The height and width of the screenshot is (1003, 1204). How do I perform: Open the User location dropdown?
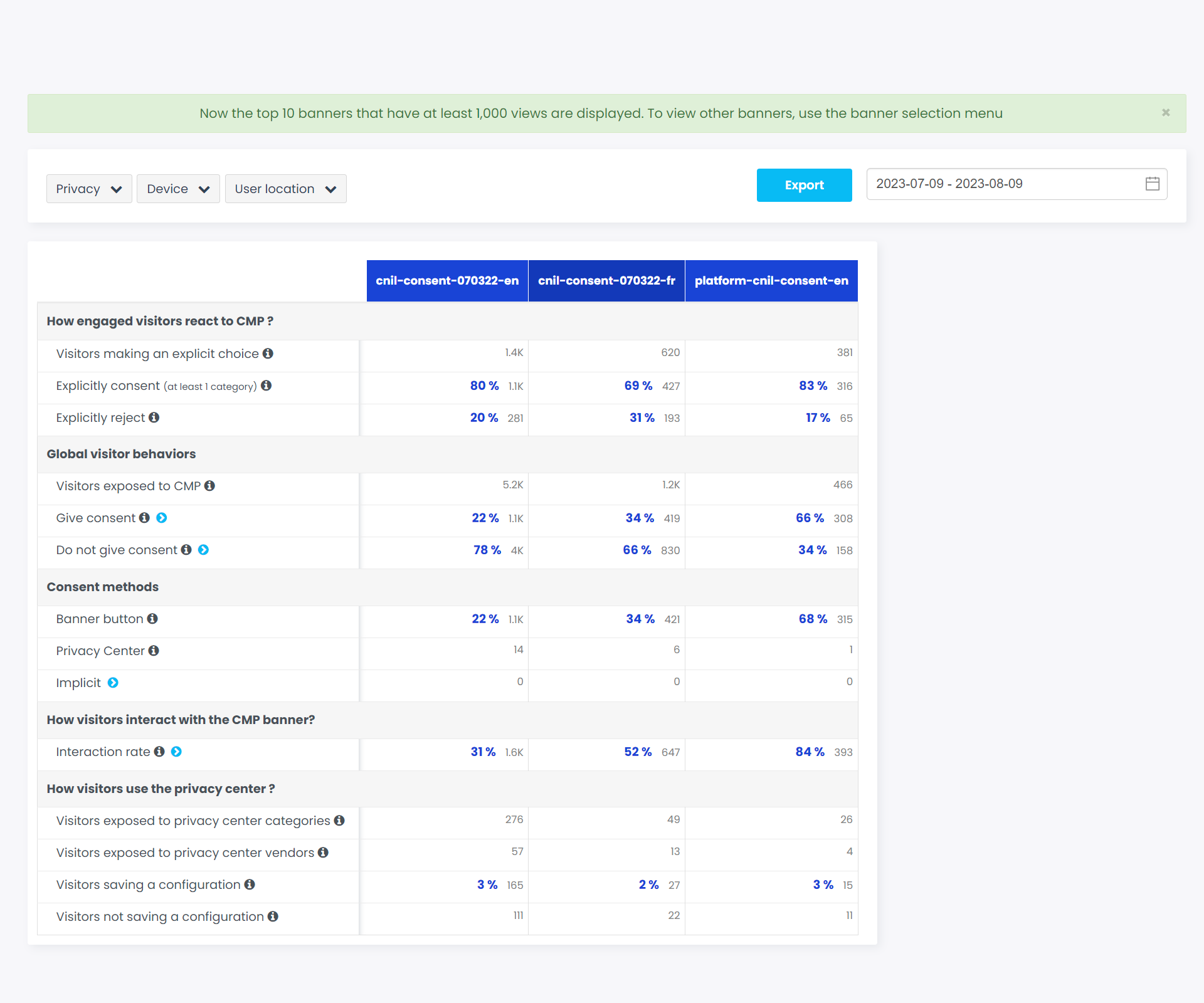[x=285, y=189]
